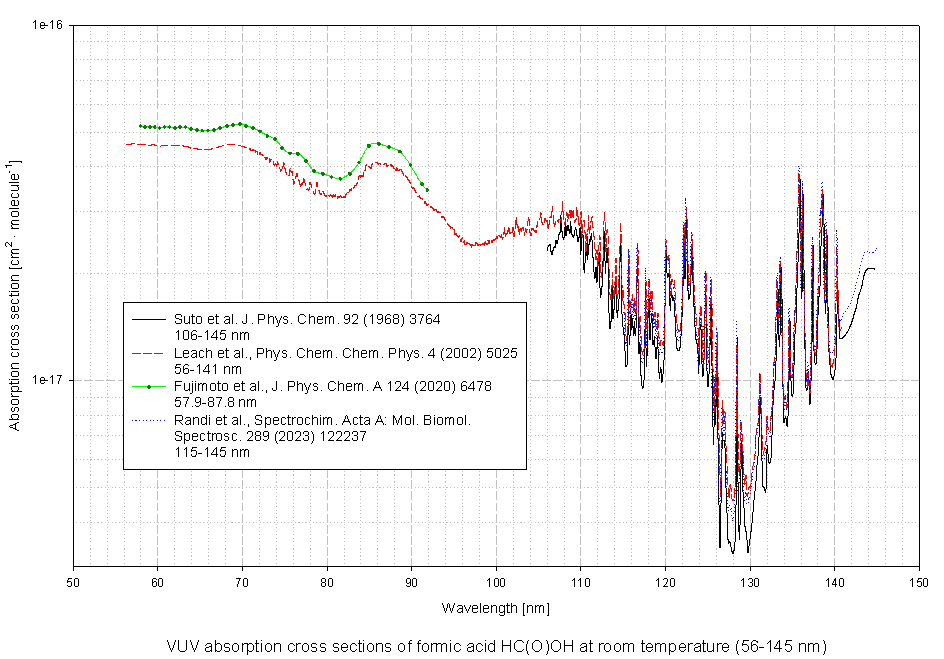Click the blue dotted line legend sample
The height and width of the screenshot is (659, 944).
[x=147, y=420]
